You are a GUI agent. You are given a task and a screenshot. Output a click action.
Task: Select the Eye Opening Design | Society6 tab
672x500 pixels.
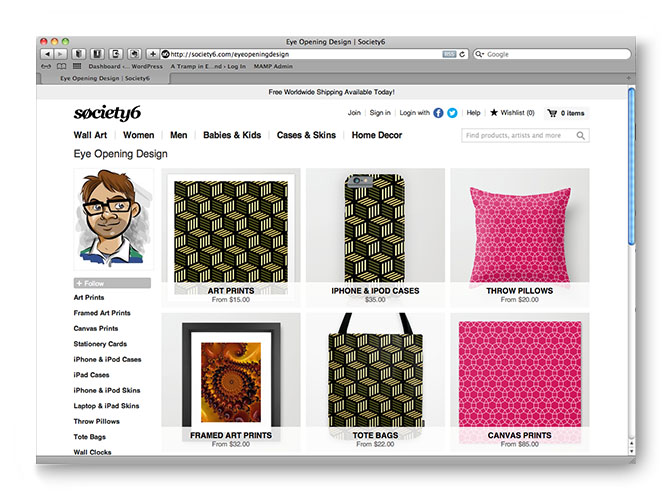pos(105,78)
